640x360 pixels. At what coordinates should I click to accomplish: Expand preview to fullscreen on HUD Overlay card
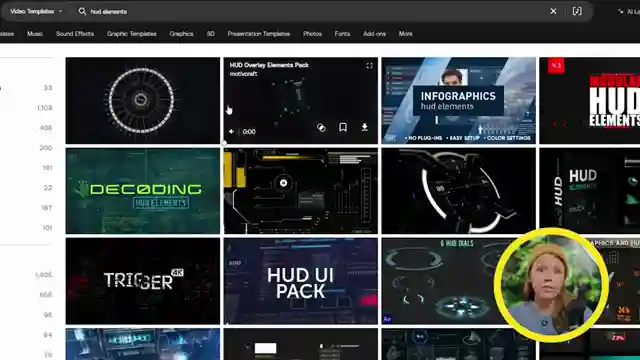[x=369, y=65]
